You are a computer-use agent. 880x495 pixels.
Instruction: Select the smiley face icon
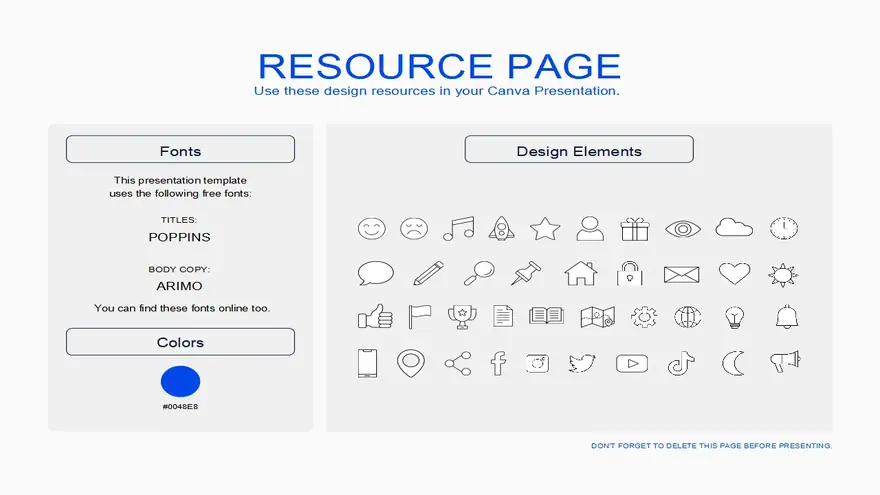pos(372,229)
